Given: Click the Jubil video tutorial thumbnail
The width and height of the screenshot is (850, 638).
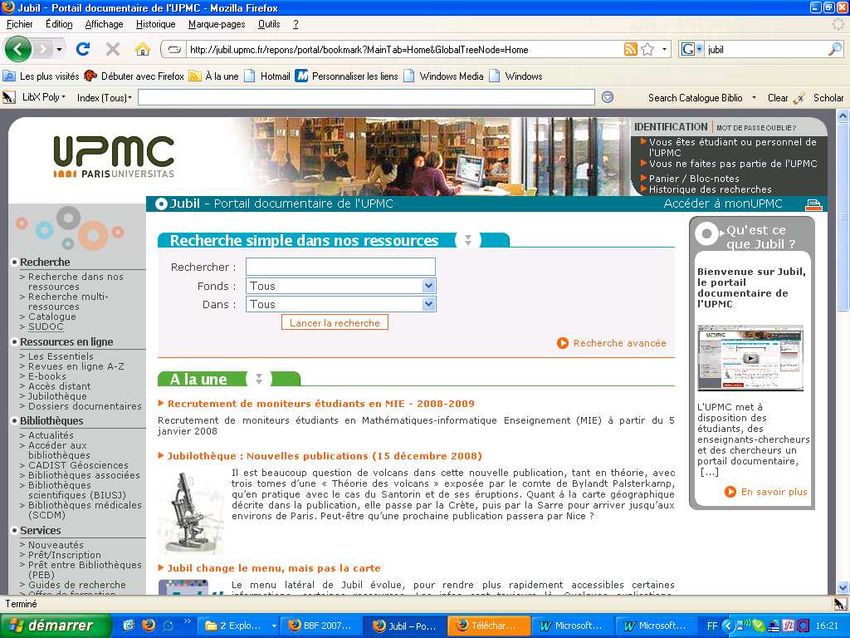Looking at the screenshot, I should [x=750, y=357].
